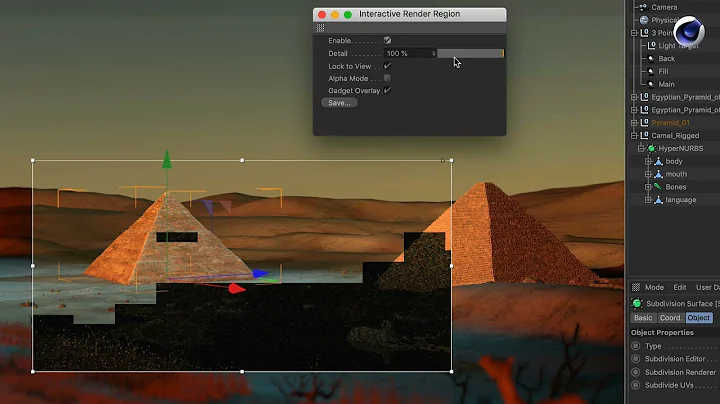Switch to the Coord. tab
The width and height of the screenshot is (720, 404).
tap(670, 318)
